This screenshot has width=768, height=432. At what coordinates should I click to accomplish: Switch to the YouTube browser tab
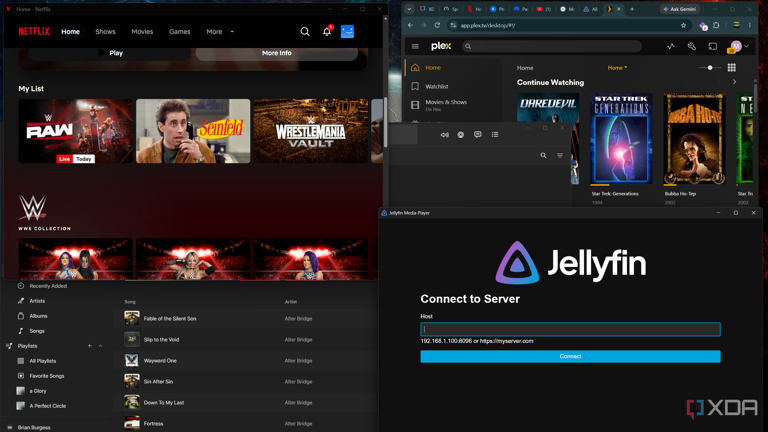[x=543, y=9]
